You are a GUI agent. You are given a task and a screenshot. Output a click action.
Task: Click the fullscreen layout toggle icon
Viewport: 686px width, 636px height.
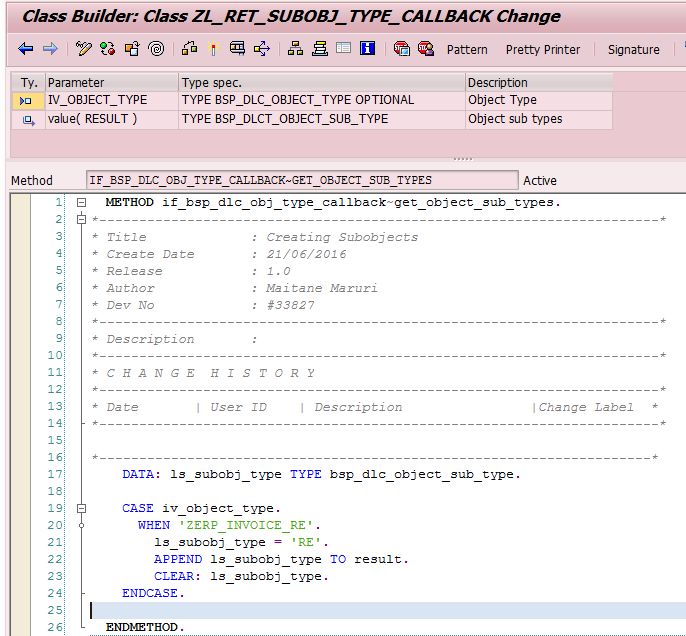coord(343,48)
